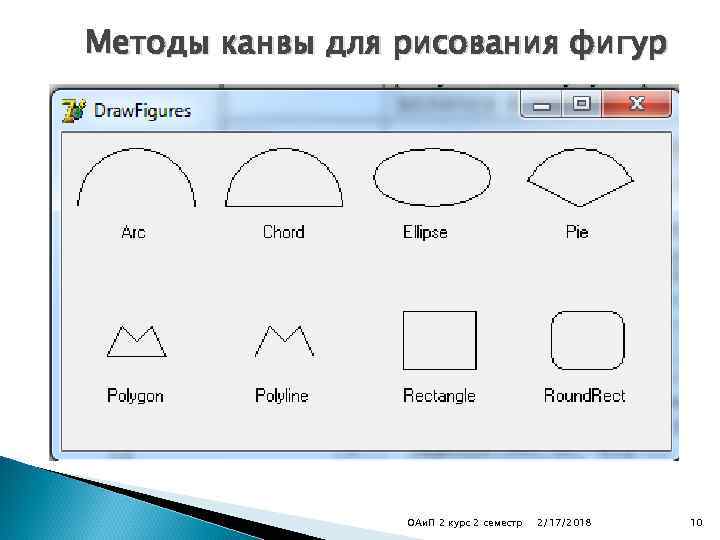Select the 'Rectangle' label

439,396
